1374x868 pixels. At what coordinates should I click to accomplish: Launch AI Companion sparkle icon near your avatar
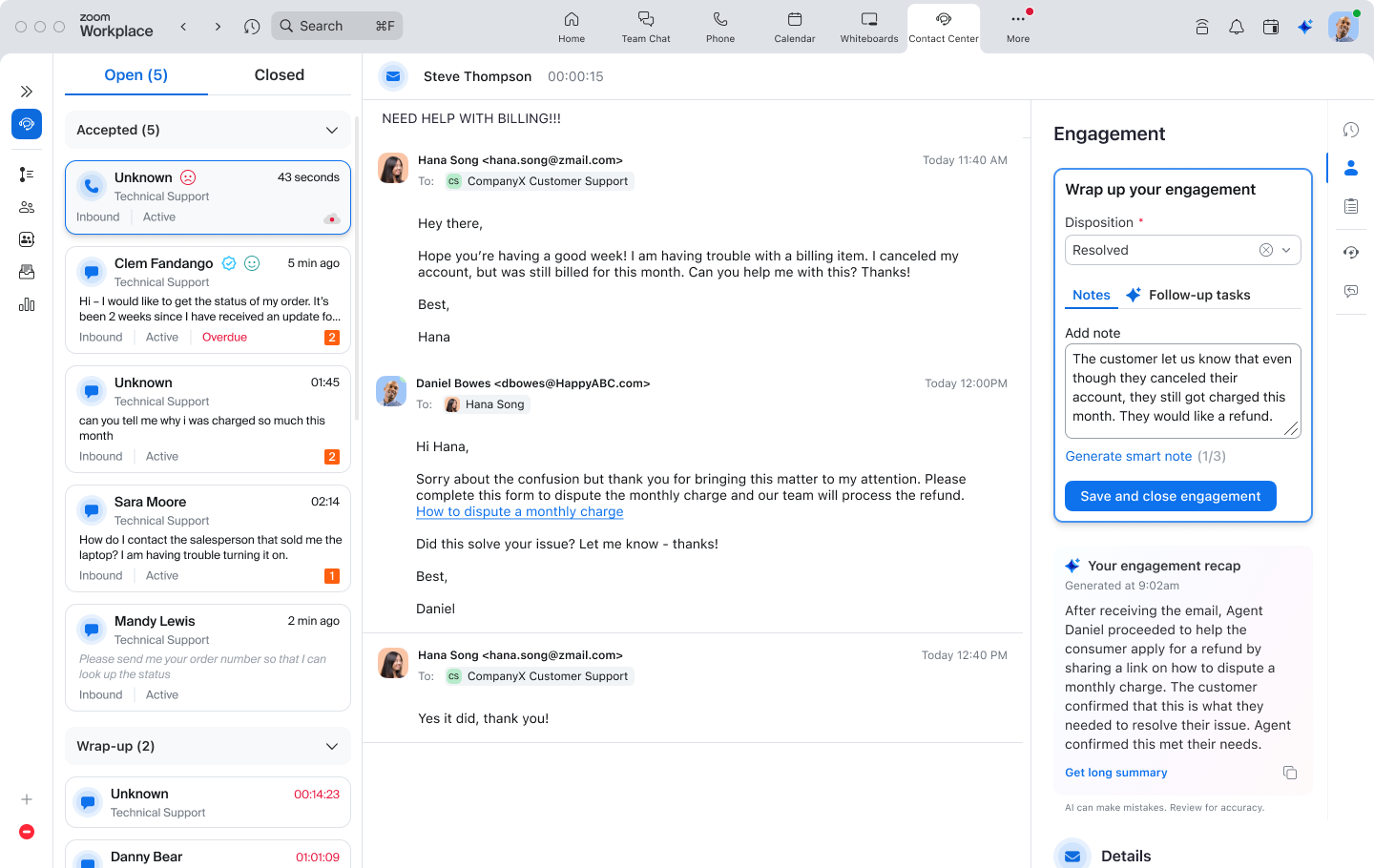pos(1304,27)
